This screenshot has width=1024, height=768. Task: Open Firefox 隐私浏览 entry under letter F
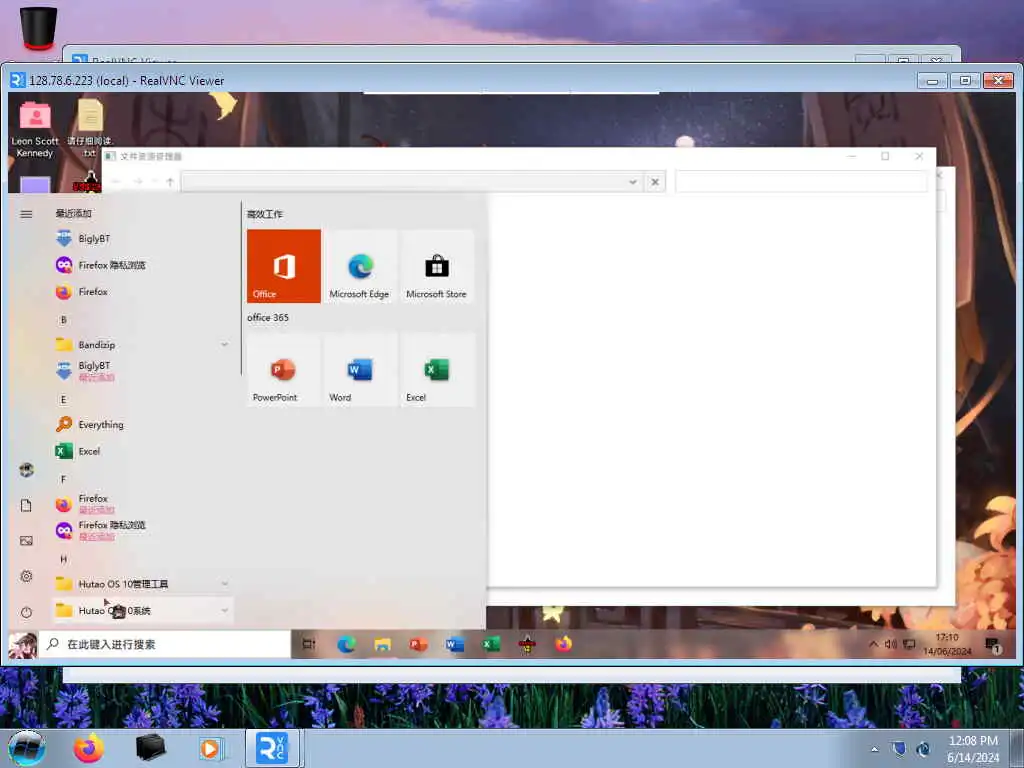click(x=142, y=531)
